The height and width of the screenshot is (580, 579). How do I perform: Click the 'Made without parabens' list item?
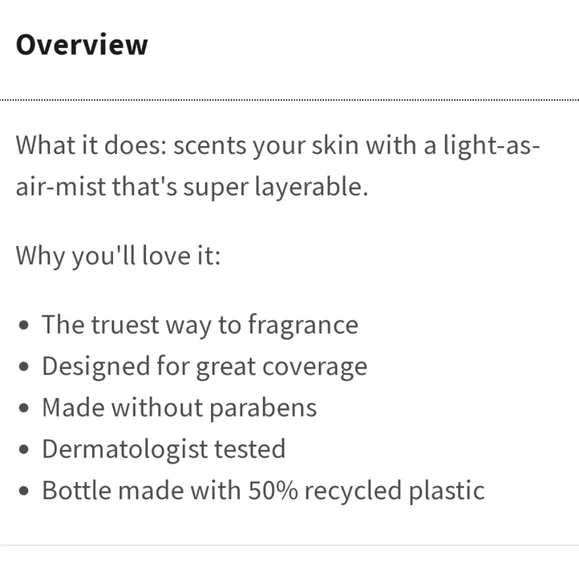pyautogui.click(x=179, y=408)
